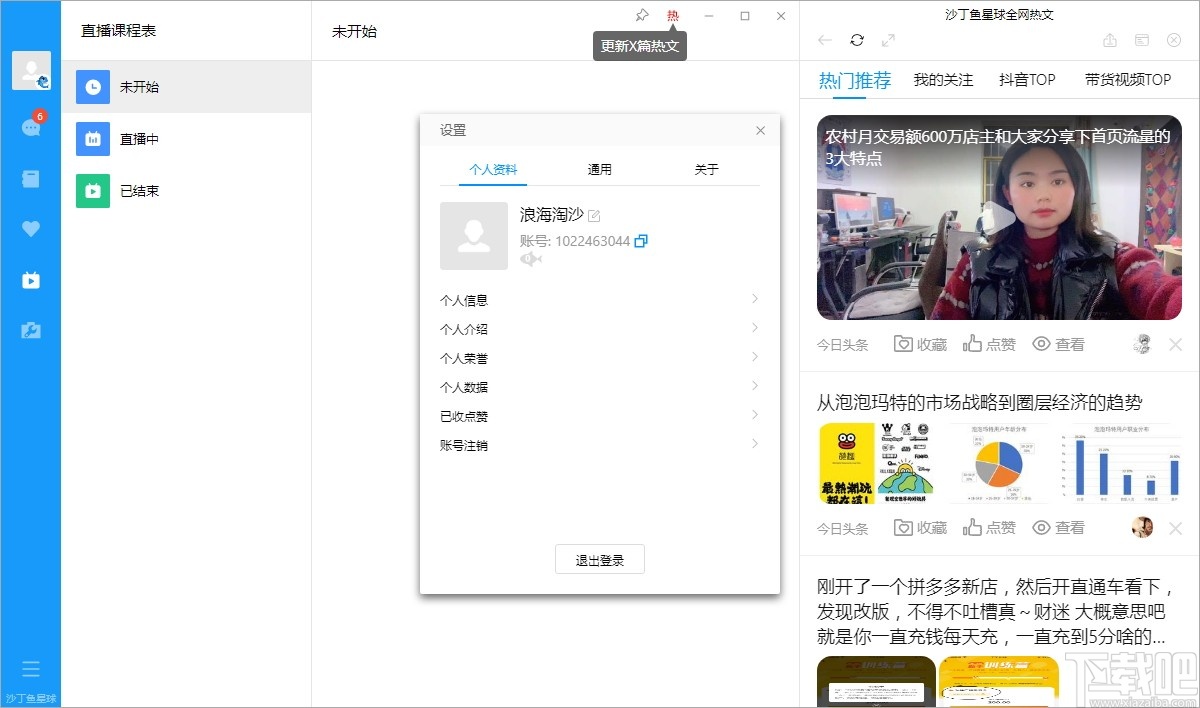Viewport: 1200px width, 708px height.
Task: Edit the nickname 浪海淘沙 via pencil icon
Action: (x=594, y=214)
